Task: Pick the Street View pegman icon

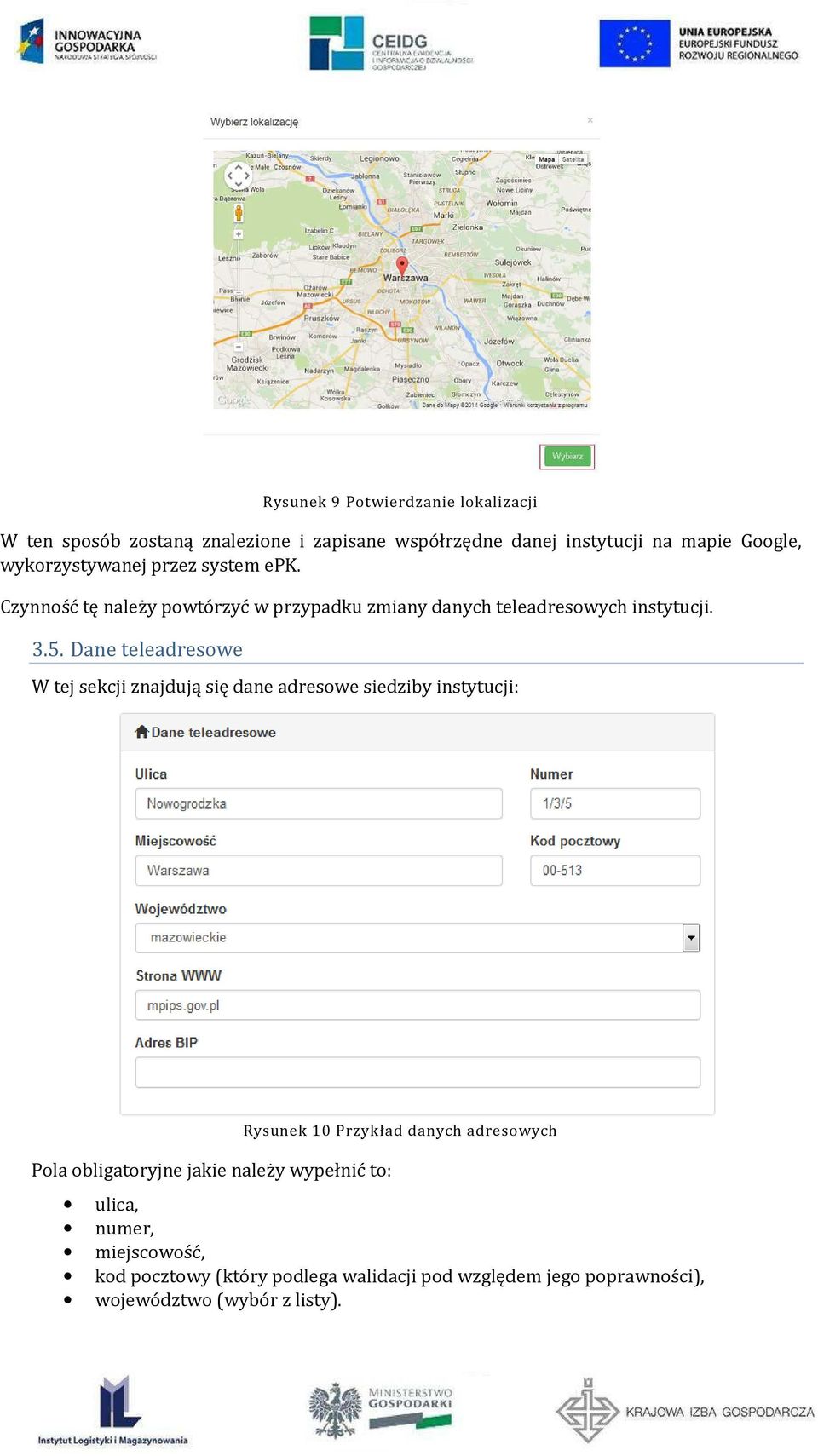Action: click(239, 212)
